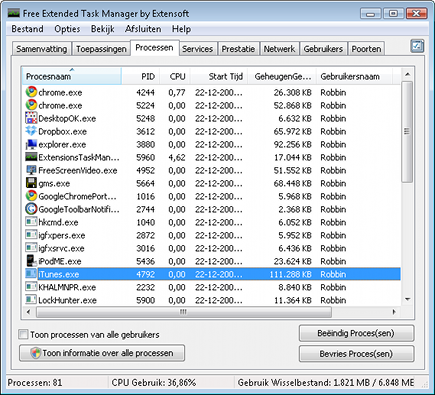Click the explorer.exe process icon

31,144
